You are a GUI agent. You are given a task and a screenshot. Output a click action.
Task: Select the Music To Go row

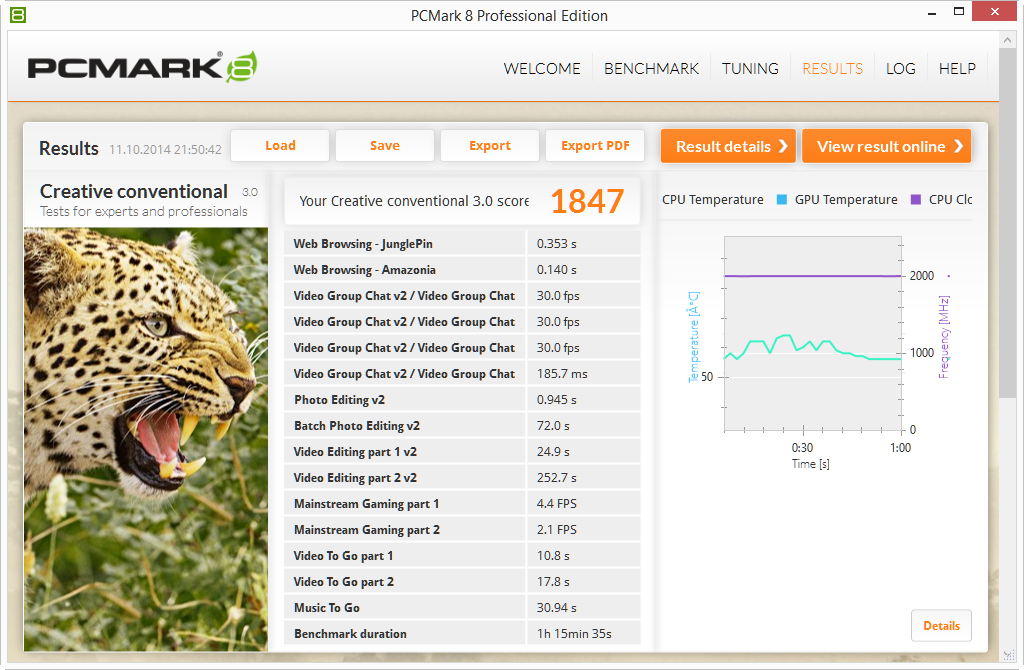[462, 608]
